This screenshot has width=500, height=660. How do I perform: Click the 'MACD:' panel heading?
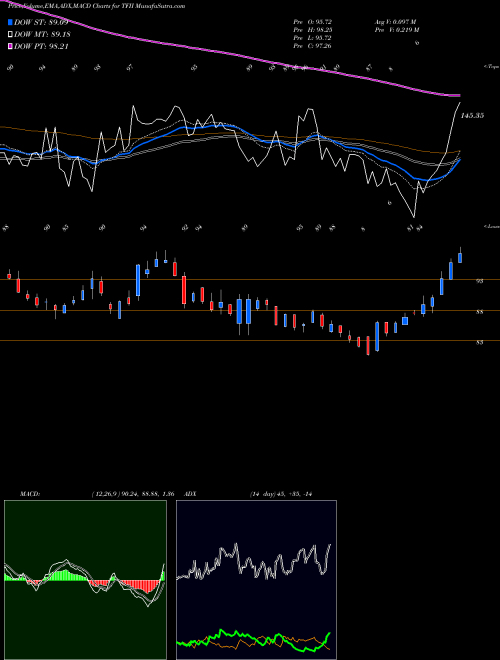[x=30, y=494]
